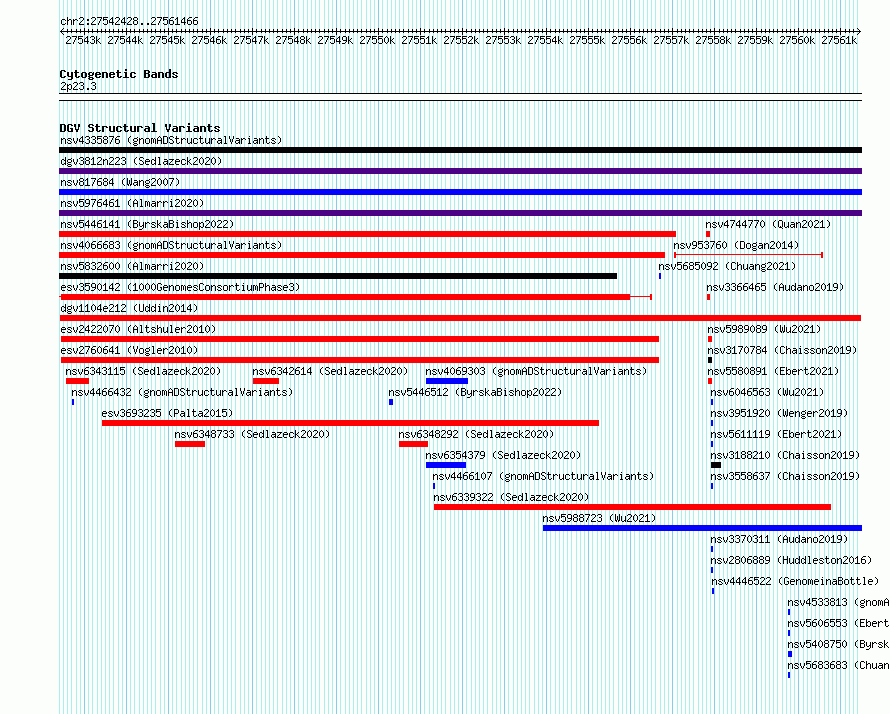This screenshot has width=890, height=714.
Task: Click the 27550k ruler tick label
Action: [377, 40]
